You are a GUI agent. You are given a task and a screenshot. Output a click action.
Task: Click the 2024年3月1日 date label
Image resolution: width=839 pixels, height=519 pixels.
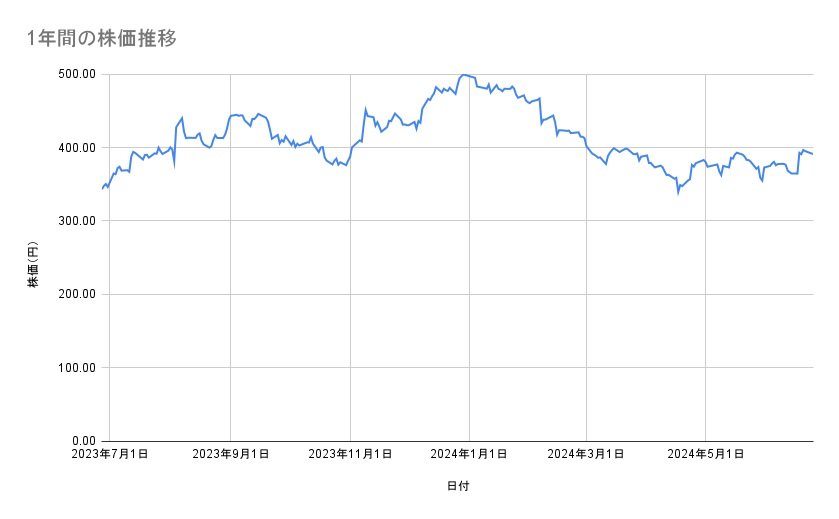coord(587,455)
